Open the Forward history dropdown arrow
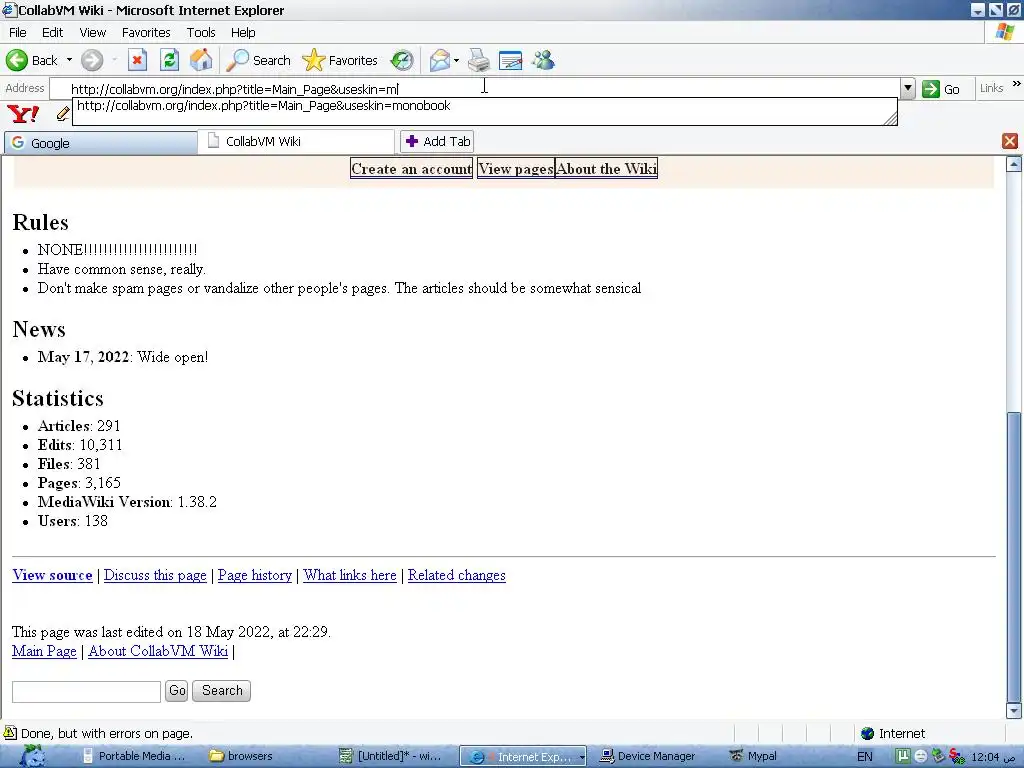 [114, 60]
